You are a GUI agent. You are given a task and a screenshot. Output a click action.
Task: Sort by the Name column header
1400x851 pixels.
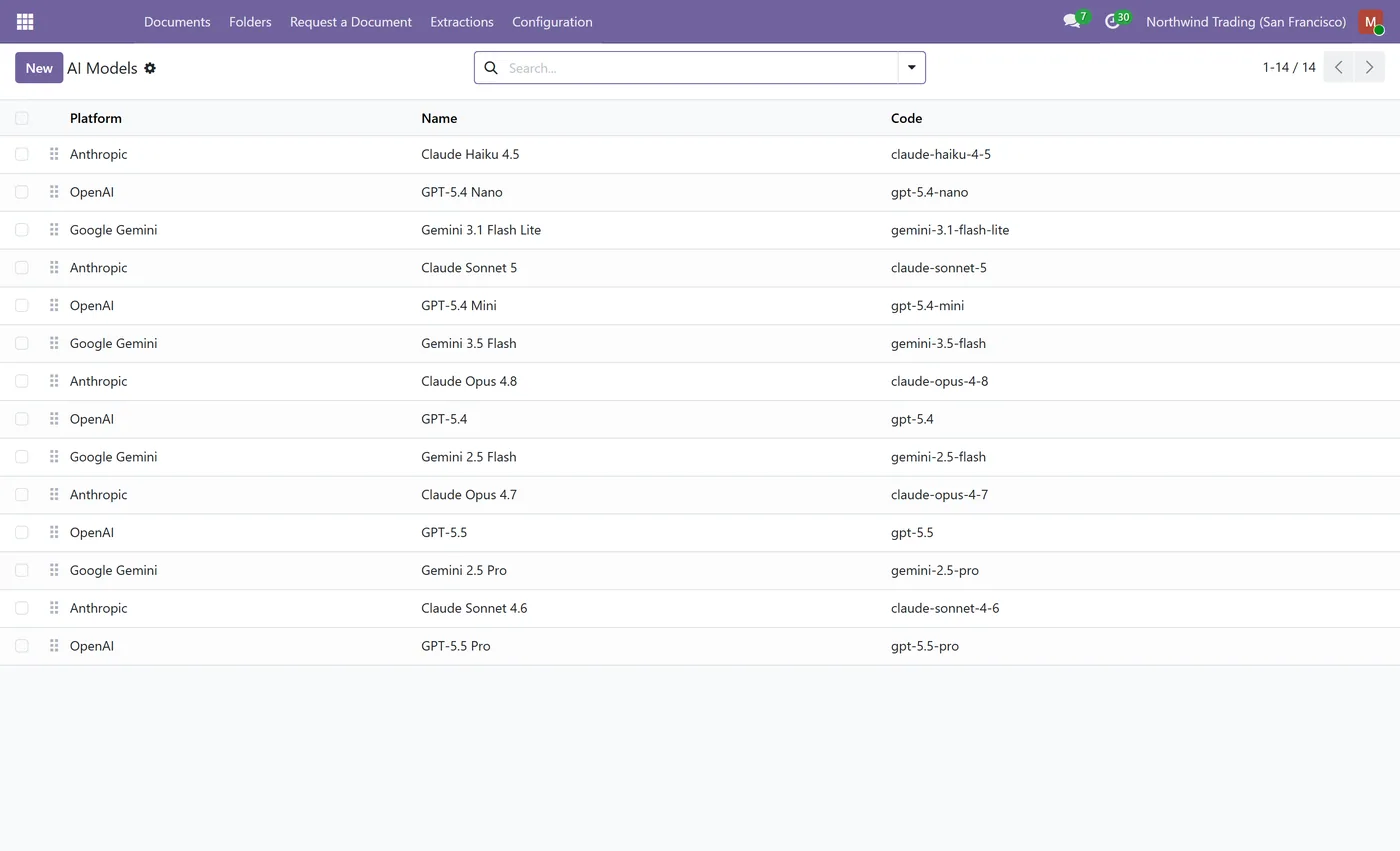(x=439, y=118)
